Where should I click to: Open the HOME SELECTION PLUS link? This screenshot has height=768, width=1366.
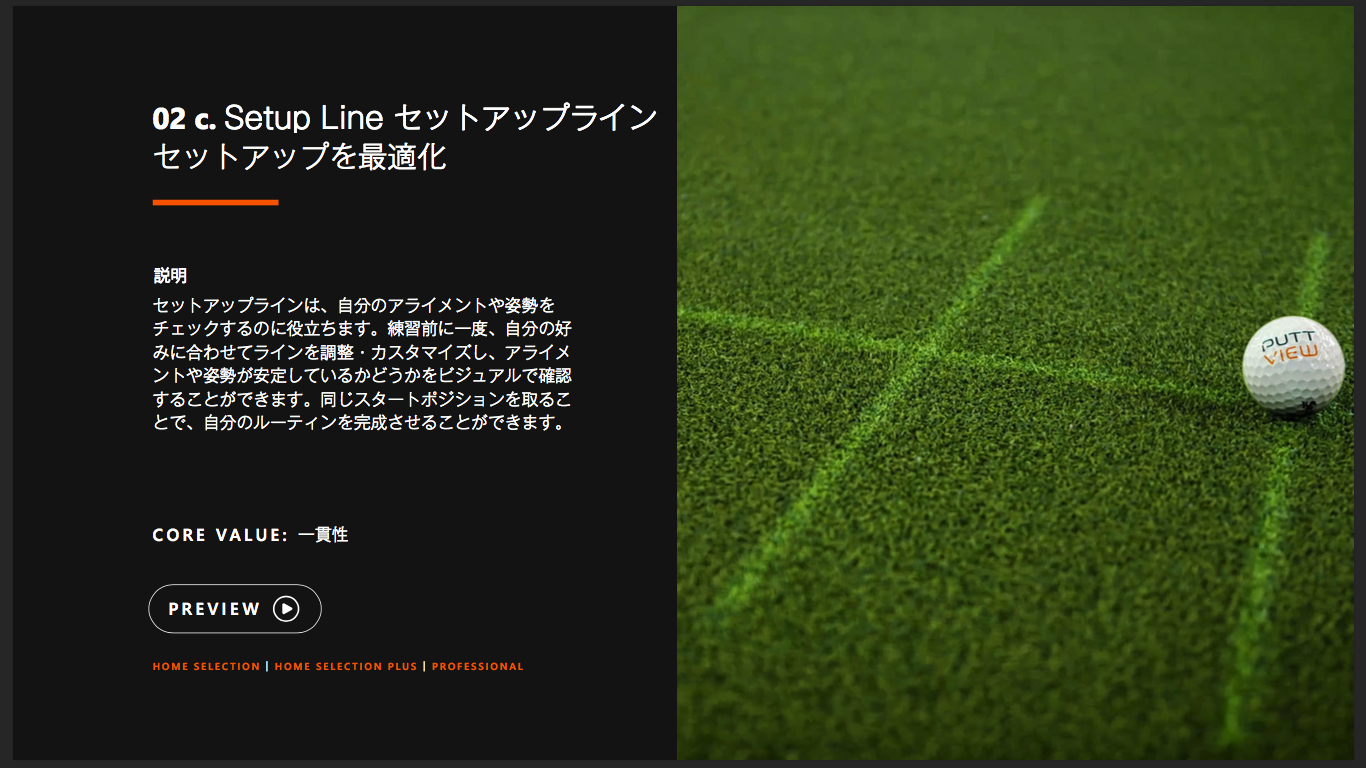[x=345, y=667]
